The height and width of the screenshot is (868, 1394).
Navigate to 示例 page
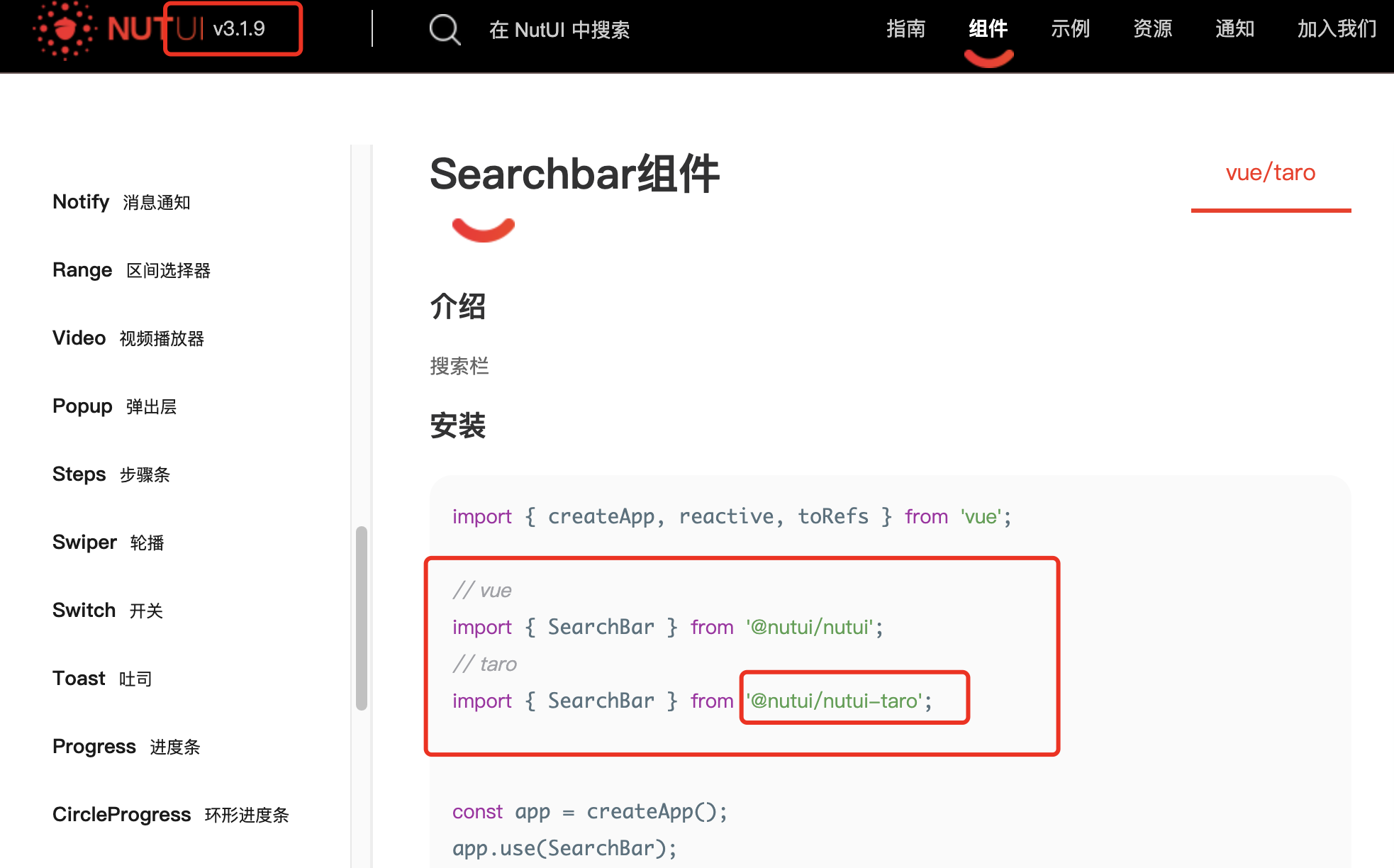point(1071,28)
